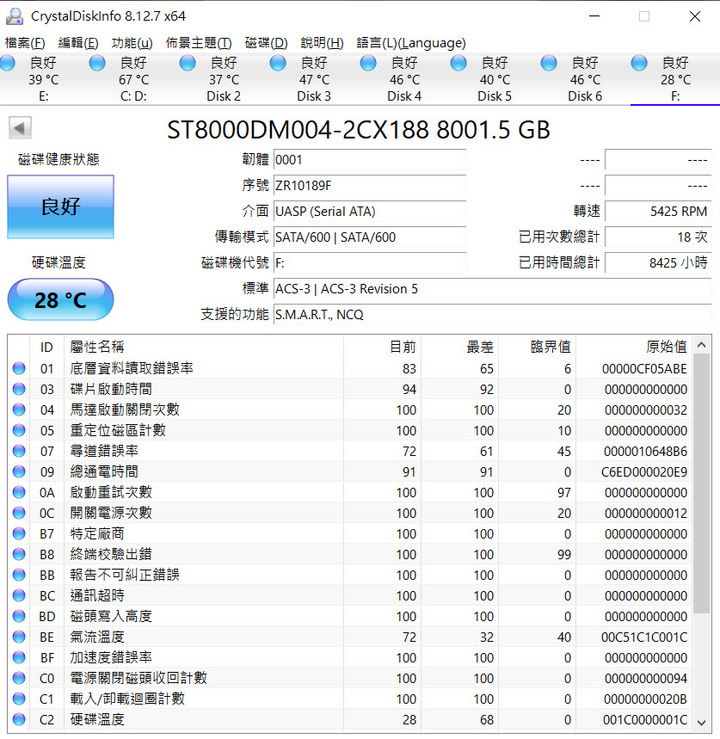Click the blue status dot of attribute 03

coord(19,389)
